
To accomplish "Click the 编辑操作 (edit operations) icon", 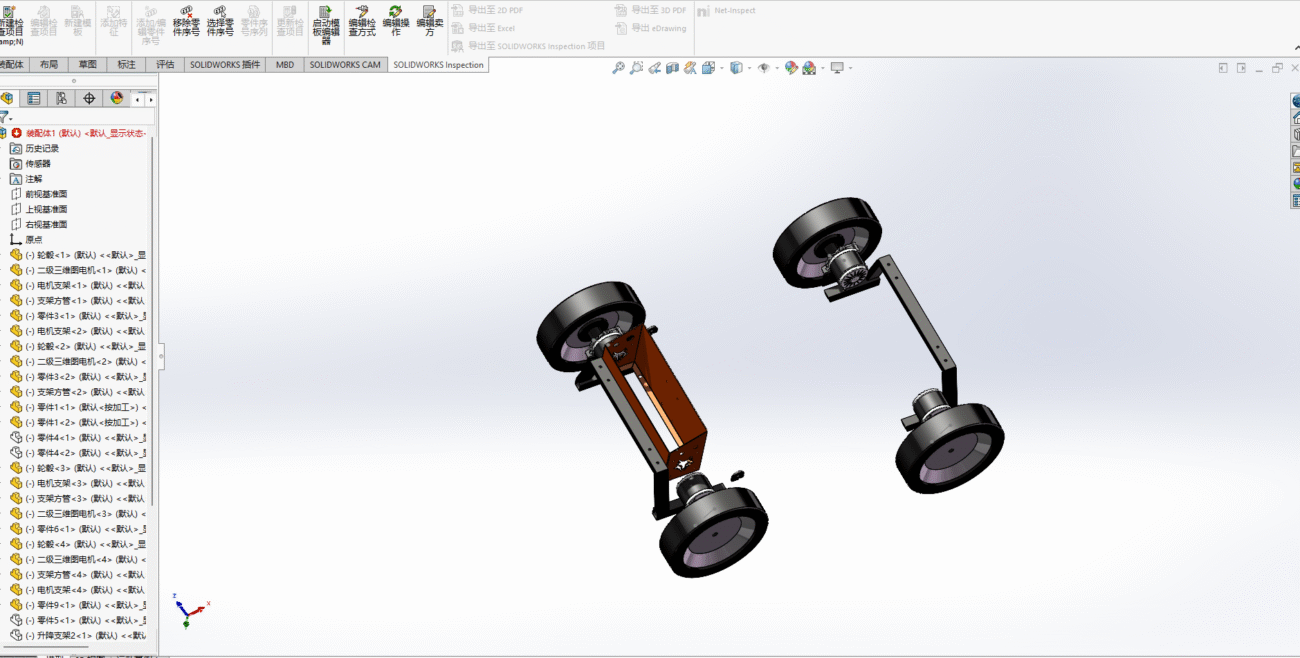I will click(396, 20).
